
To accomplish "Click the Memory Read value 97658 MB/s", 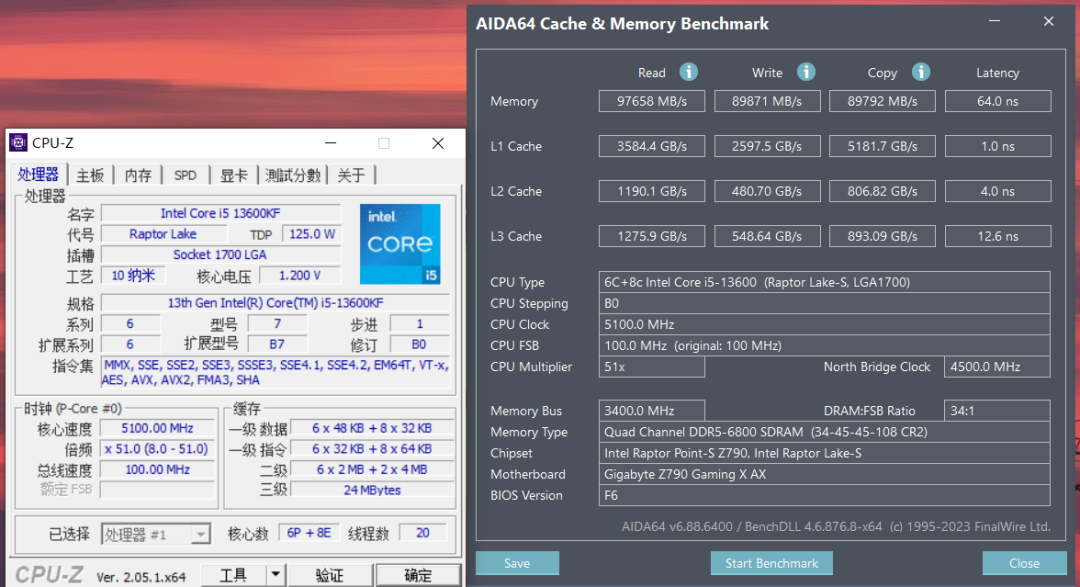I will (x=652, y=101).
